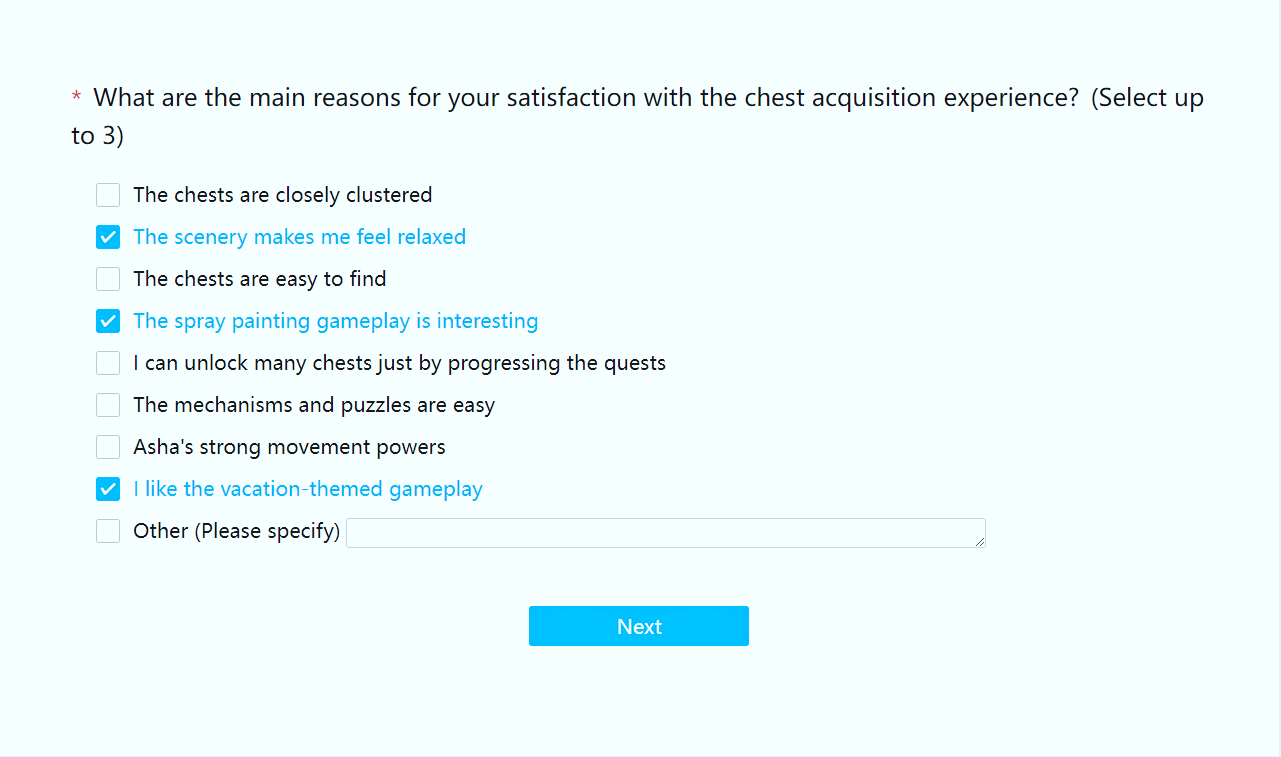This screenshot has width=1281, height=757.
Task: Uncheck 'I like the vacation-themed gameplay'
Action: pos(108,489)
